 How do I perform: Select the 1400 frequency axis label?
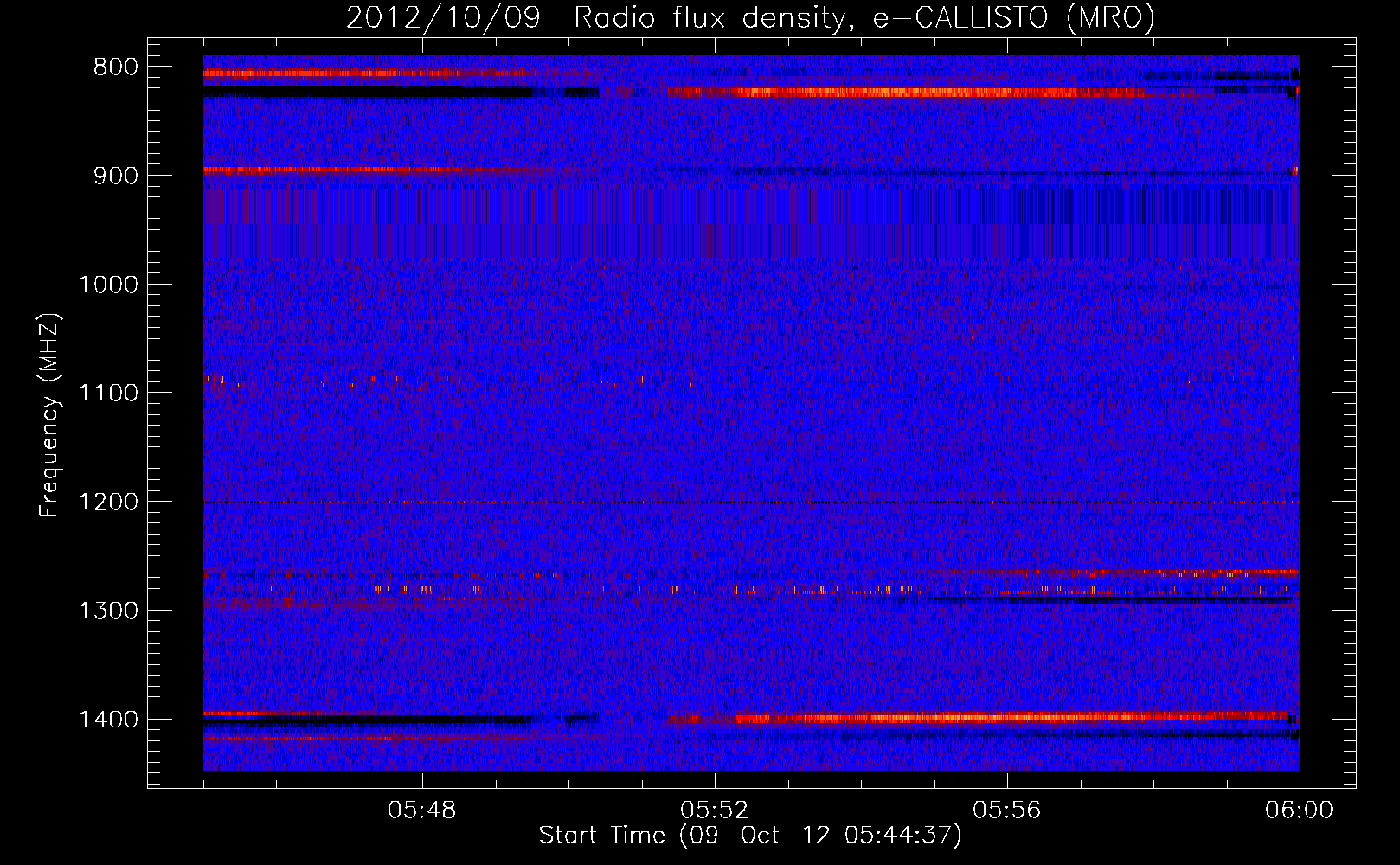tap(108, 720)
